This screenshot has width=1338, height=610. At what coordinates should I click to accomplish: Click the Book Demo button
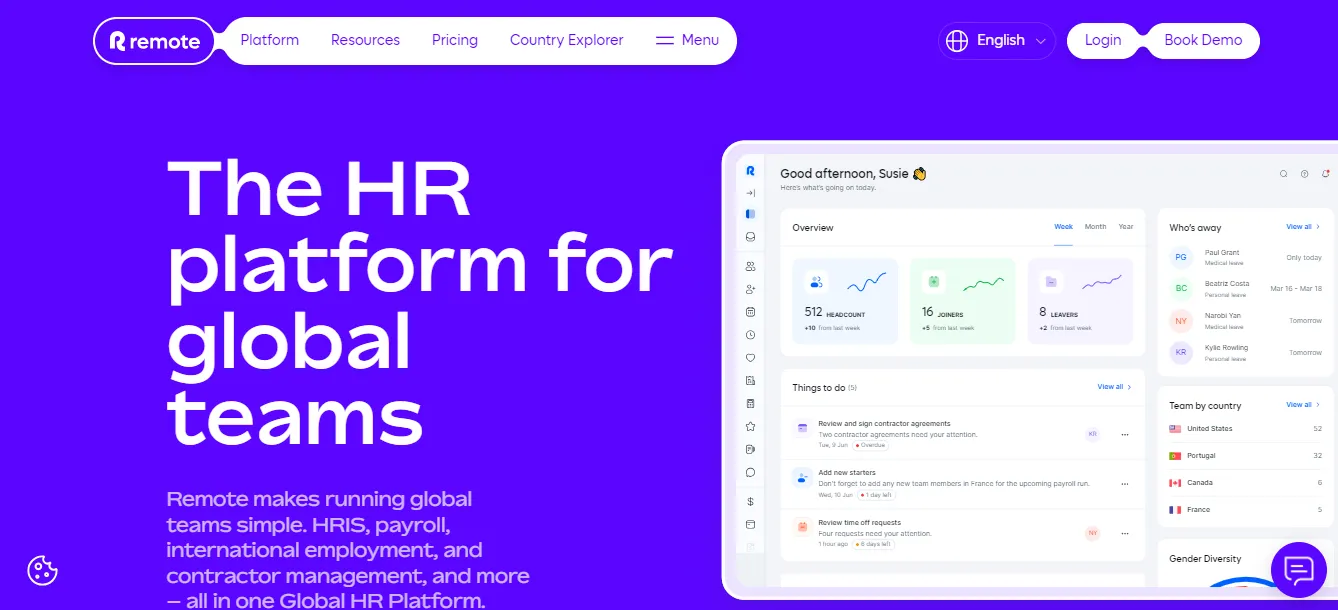point(1203,41)
